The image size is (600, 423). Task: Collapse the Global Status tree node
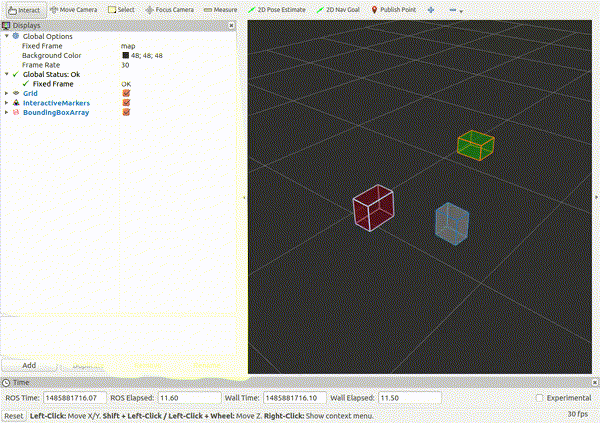point(7,74)
